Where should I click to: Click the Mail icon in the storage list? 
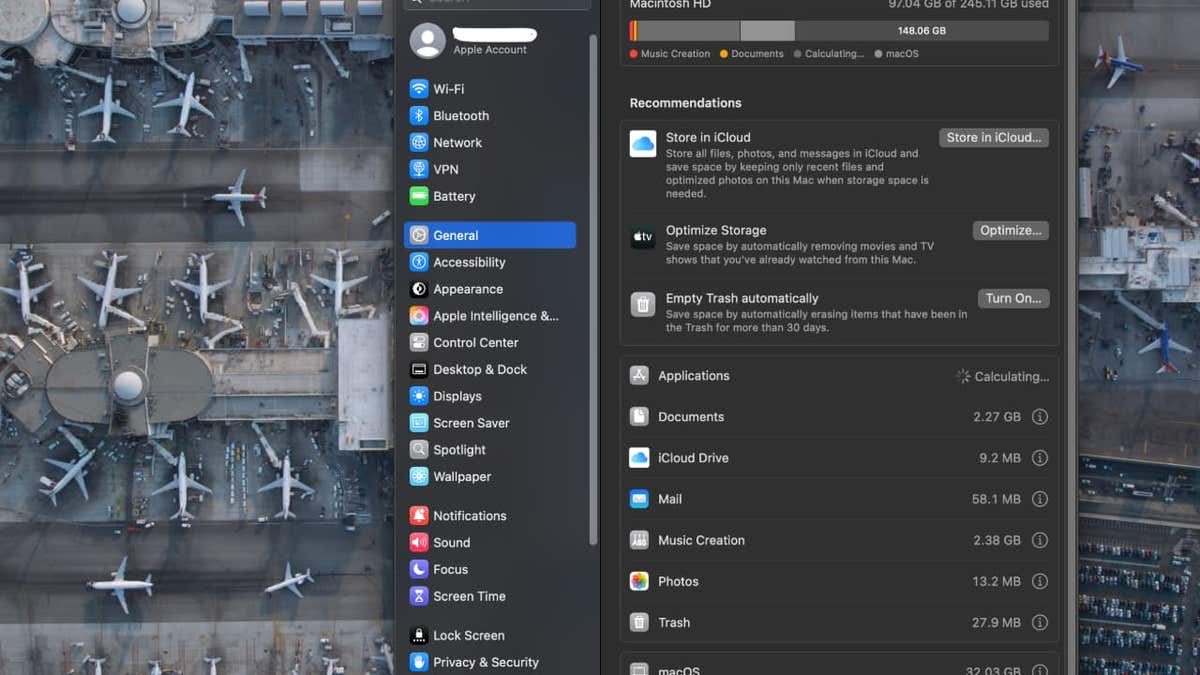(x=640, y=499)
